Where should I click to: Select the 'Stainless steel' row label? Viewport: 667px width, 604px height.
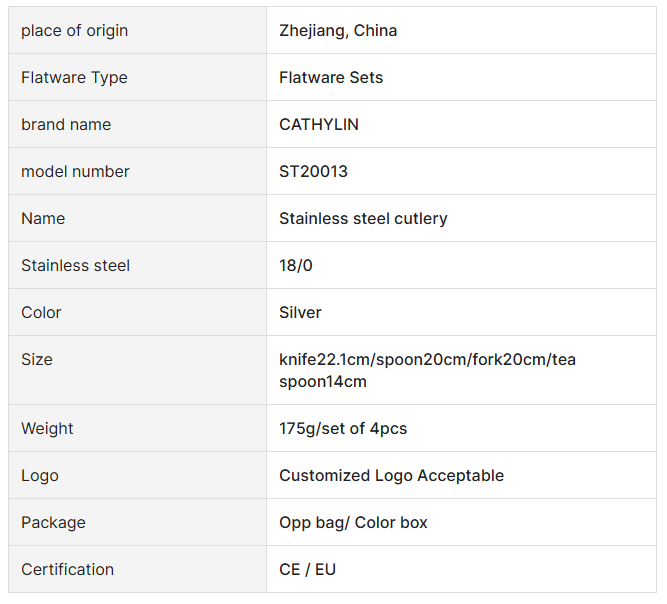[75, 266]
